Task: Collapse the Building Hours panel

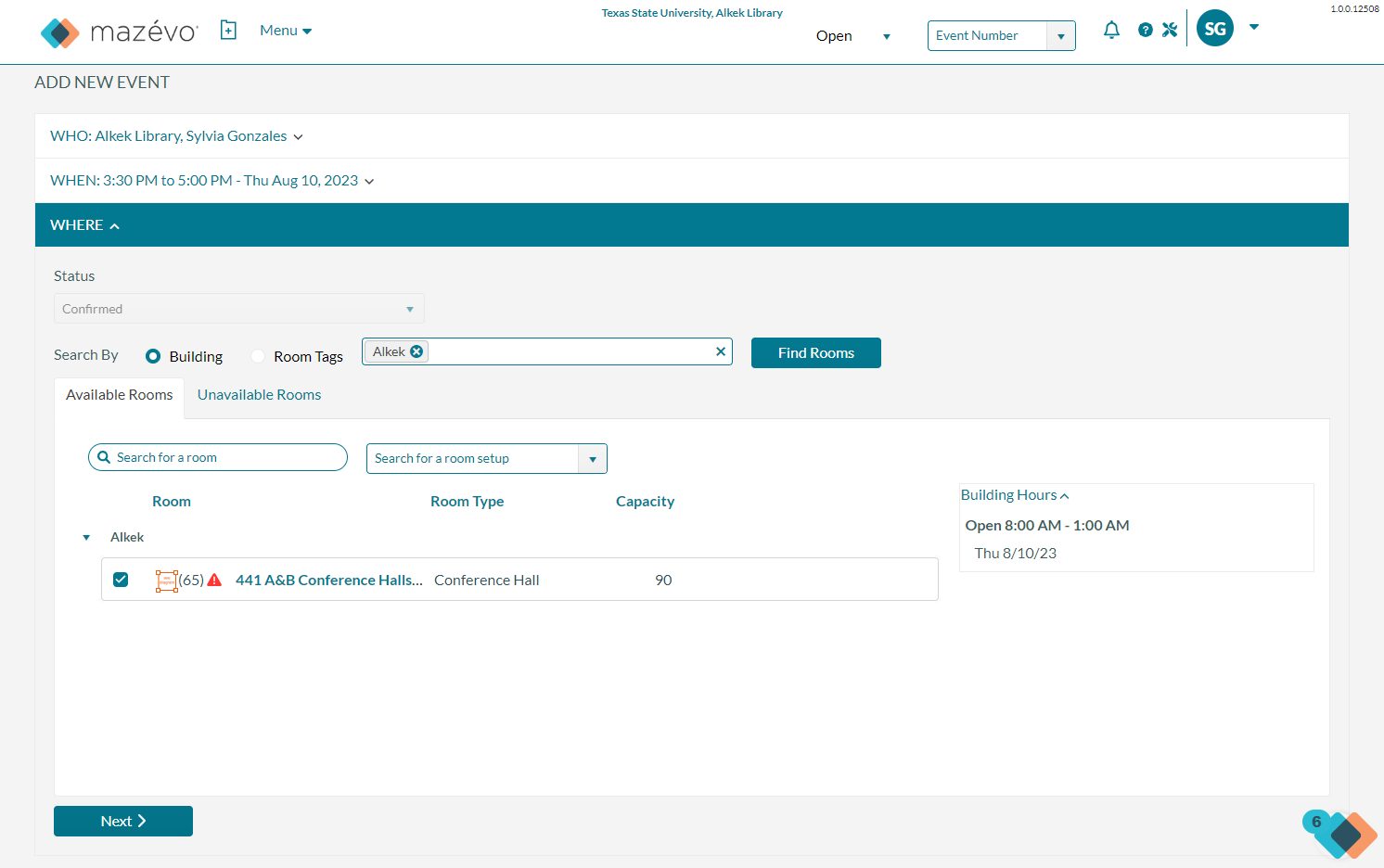Action: click(1015, 495)
